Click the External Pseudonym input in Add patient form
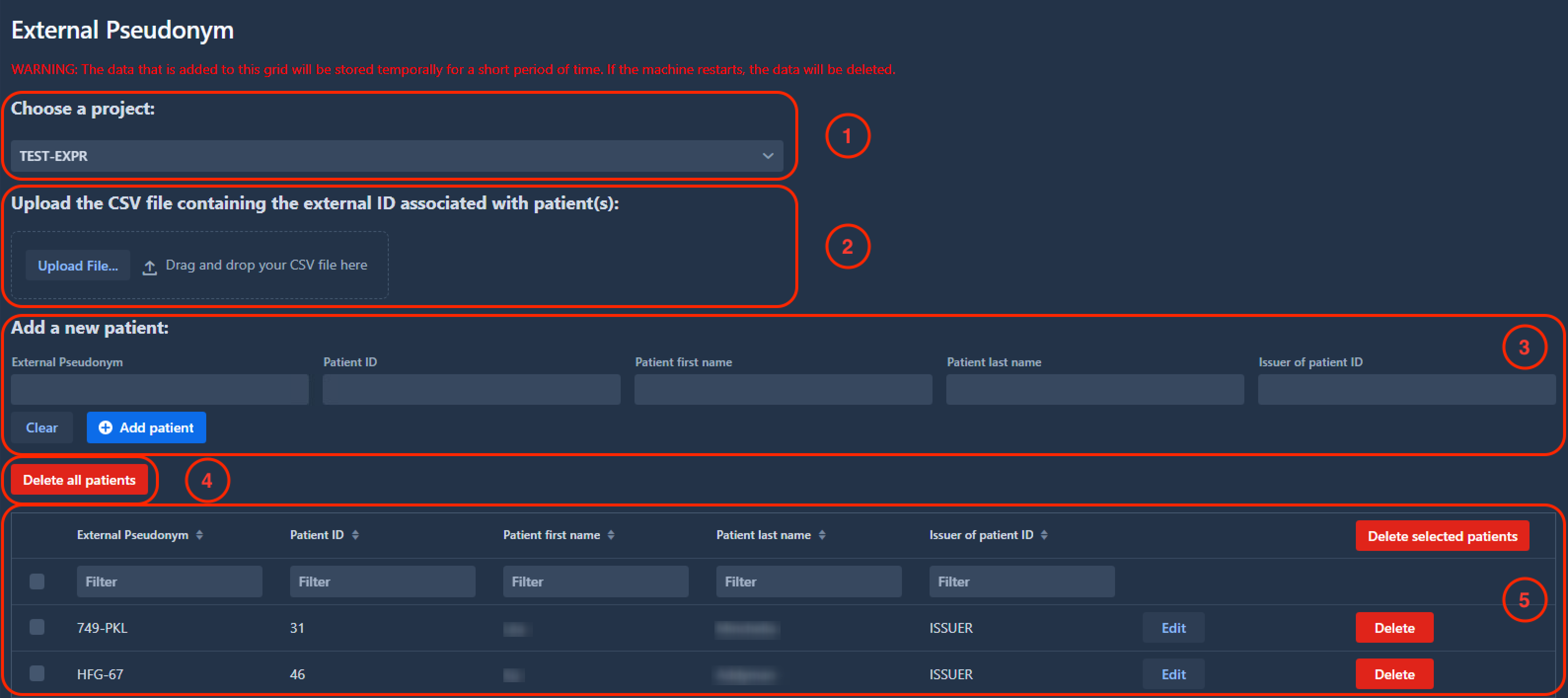1568x698 pixels. tap(160, 390)
